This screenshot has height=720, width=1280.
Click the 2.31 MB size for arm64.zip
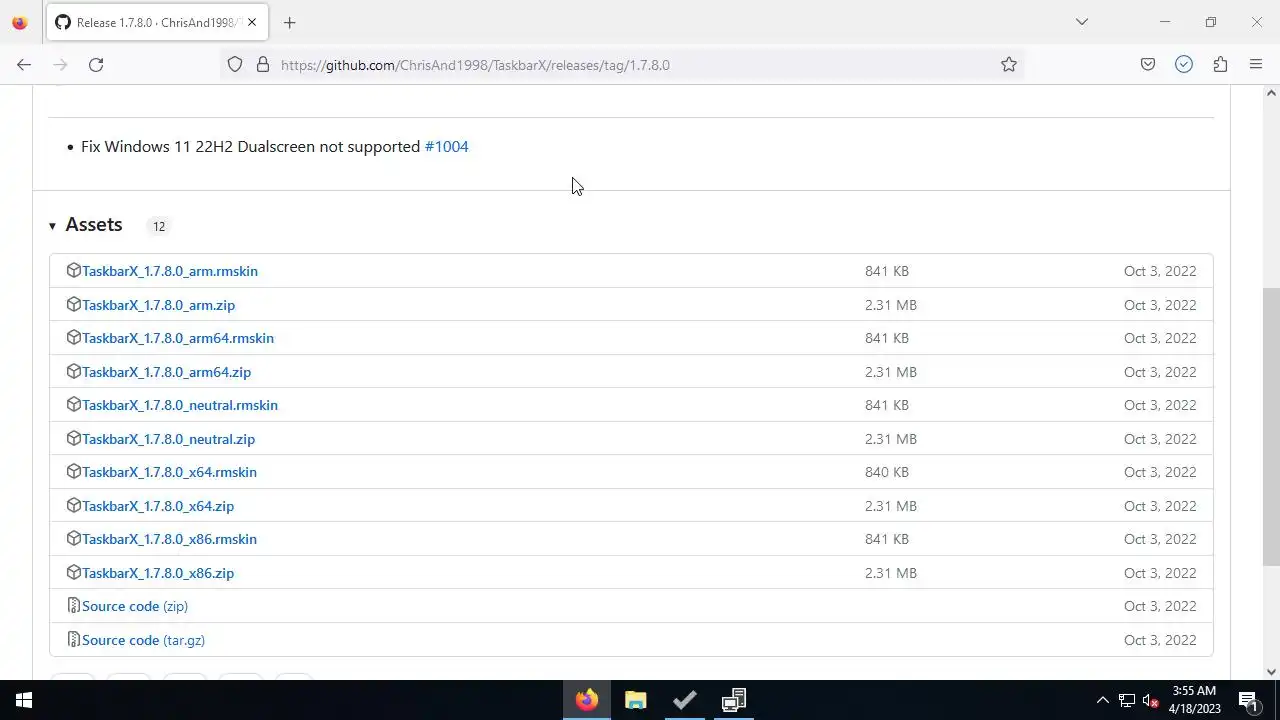click(x=891, y=372)
